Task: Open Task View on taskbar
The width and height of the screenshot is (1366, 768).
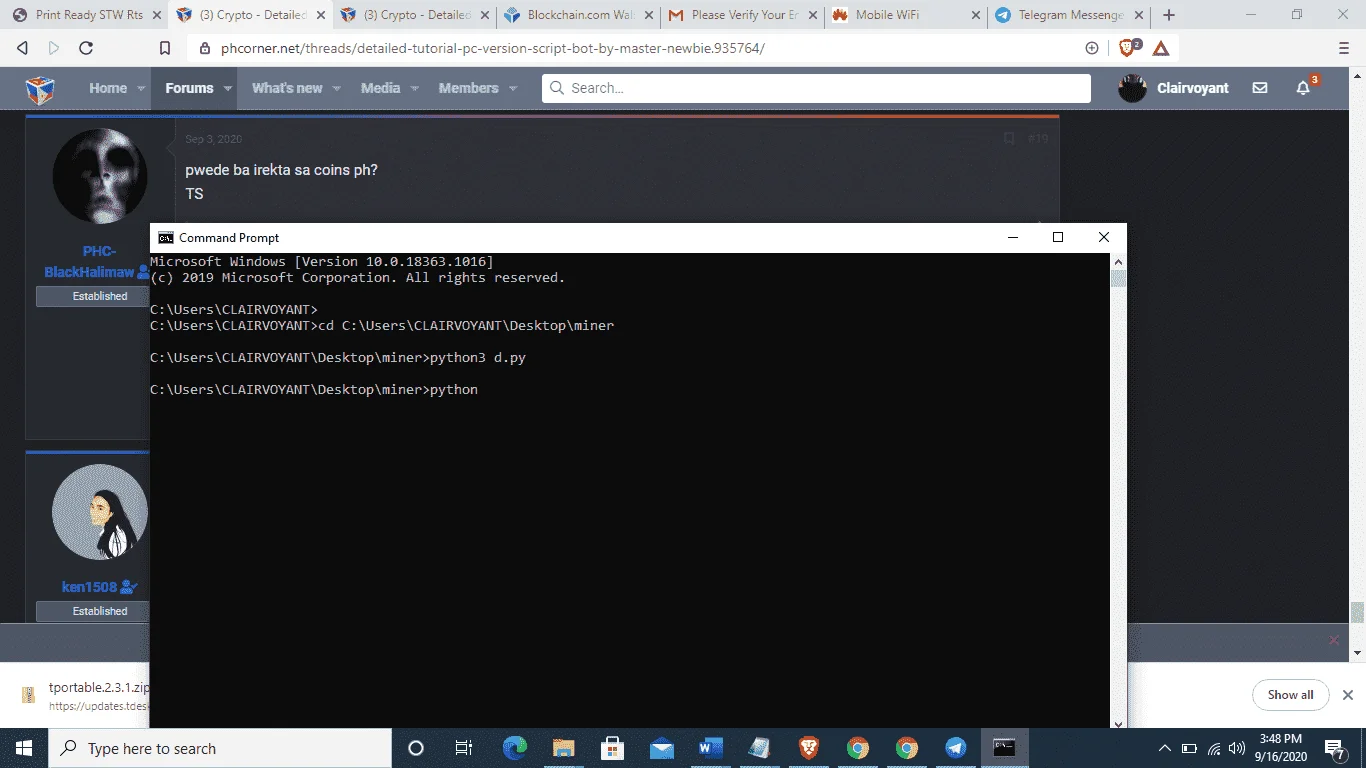Action: pyautogui.click(x=464, y=748)
